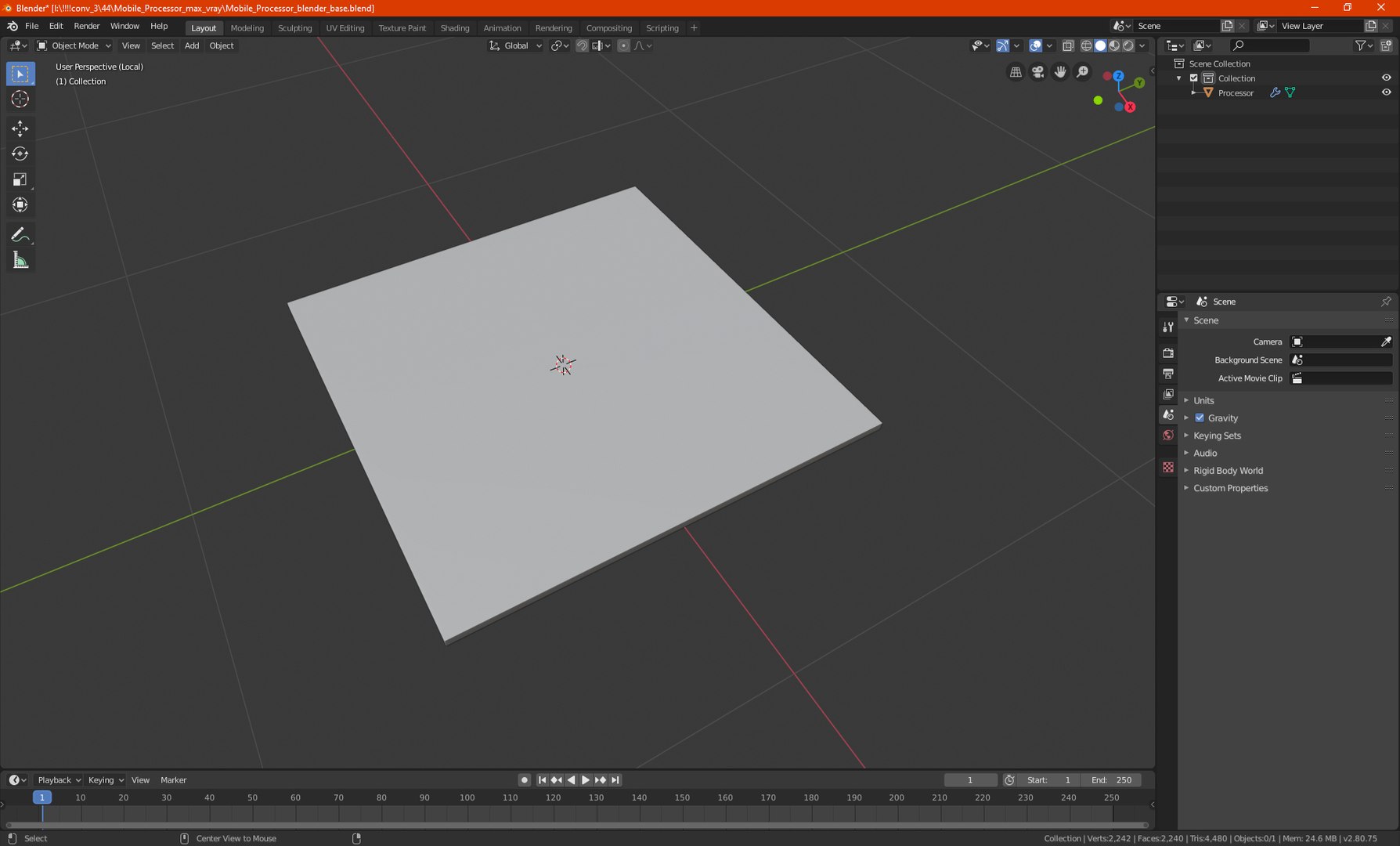Image resolution: width=1400 pixels, height=846 pixels.
Task: Click the current frame field
Action: point(970,780)
